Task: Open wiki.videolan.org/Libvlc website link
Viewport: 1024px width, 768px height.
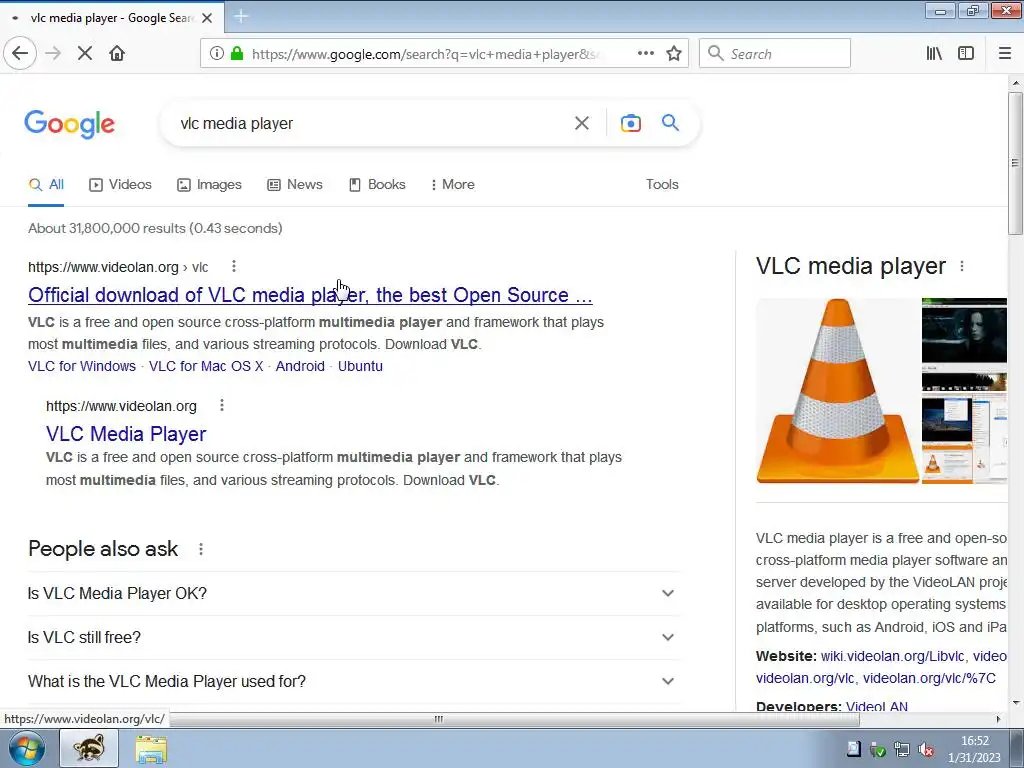Action: [x=892, y=656]
